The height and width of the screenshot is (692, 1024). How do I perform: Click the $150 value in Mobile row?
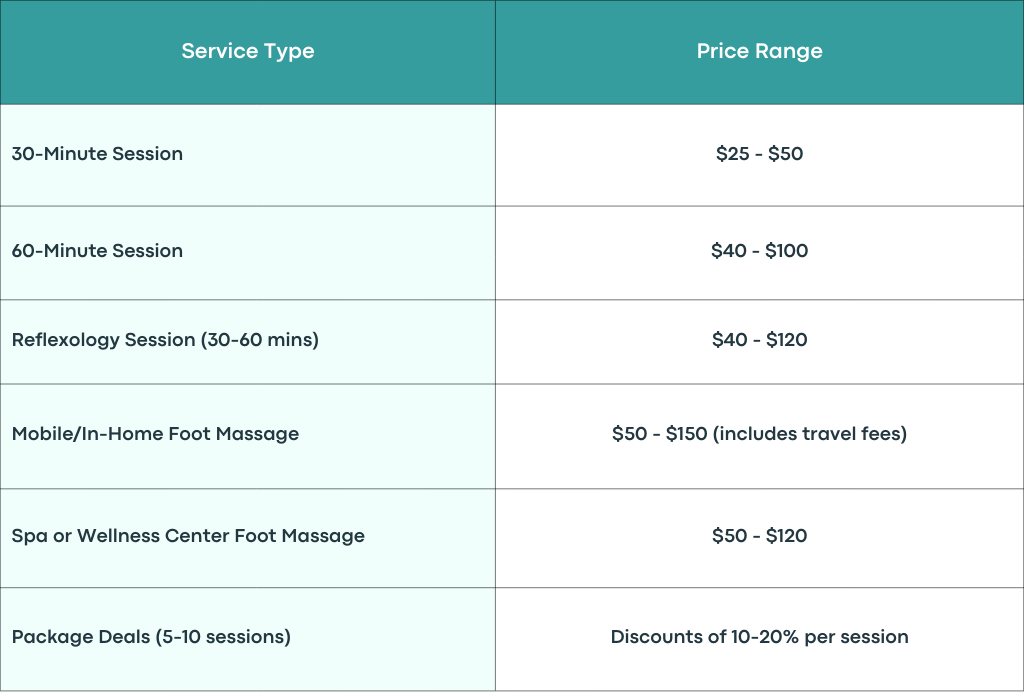point(686,434)
